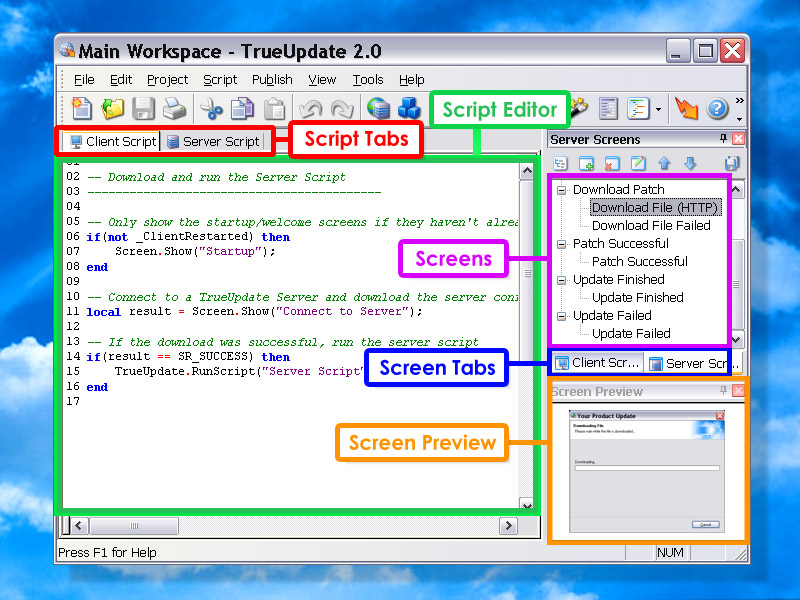Open the Help menu
Image resolution: width=800 pixels, height=600 pixels.
(411, 80)
